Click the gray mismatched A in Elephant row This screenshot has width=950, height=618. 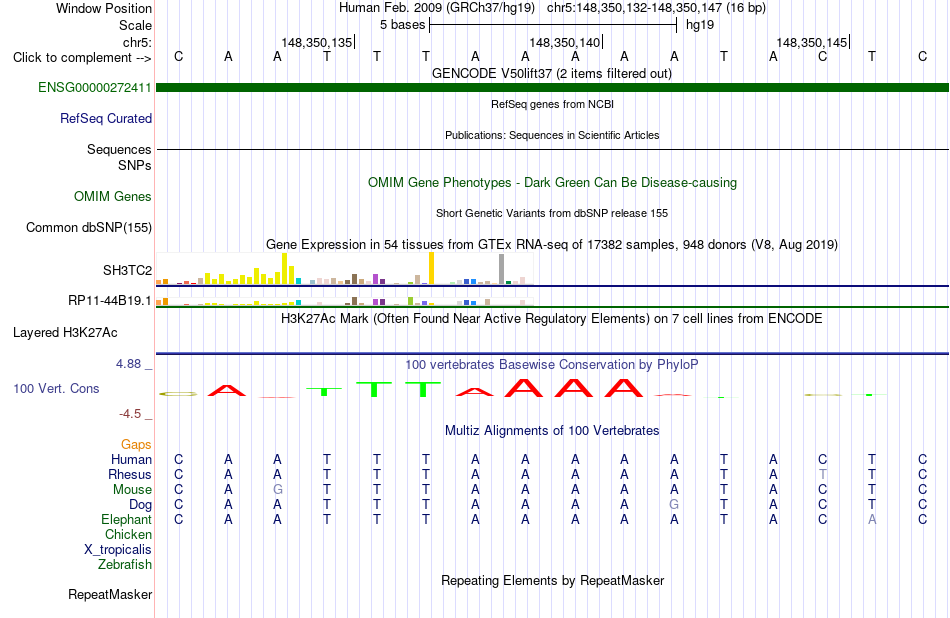872,519
